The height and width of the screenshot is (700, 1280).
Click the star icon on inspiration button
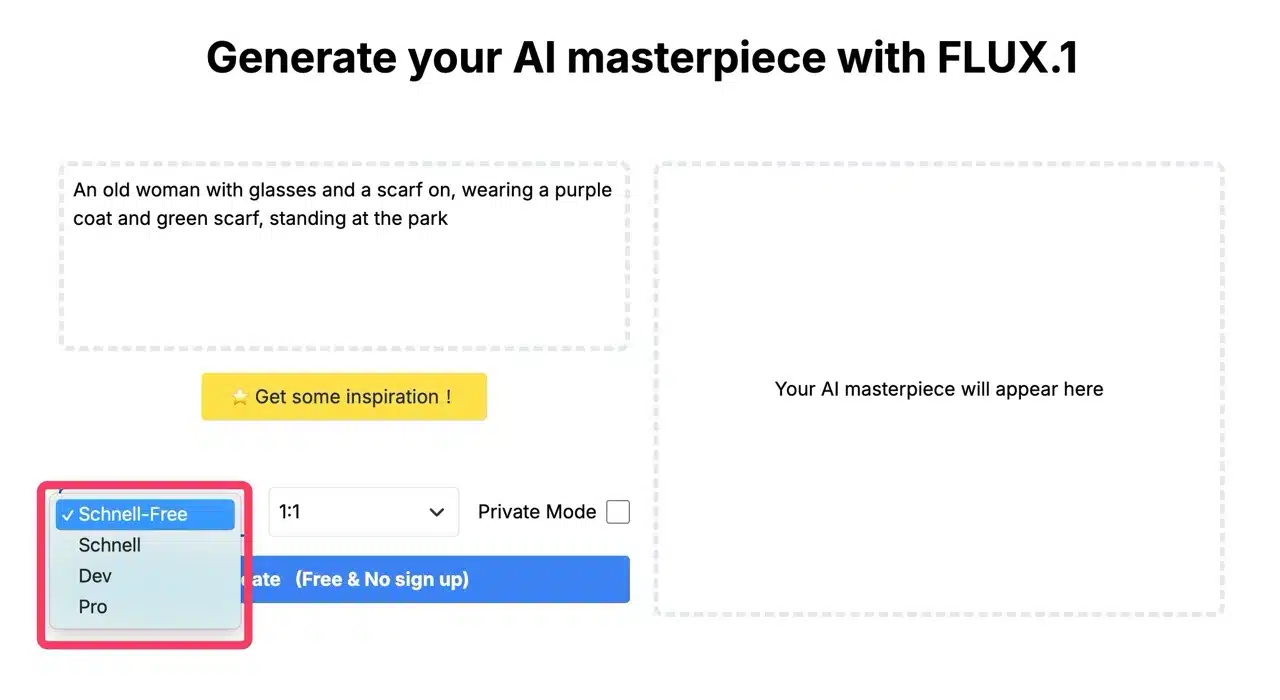click(240, 398)
